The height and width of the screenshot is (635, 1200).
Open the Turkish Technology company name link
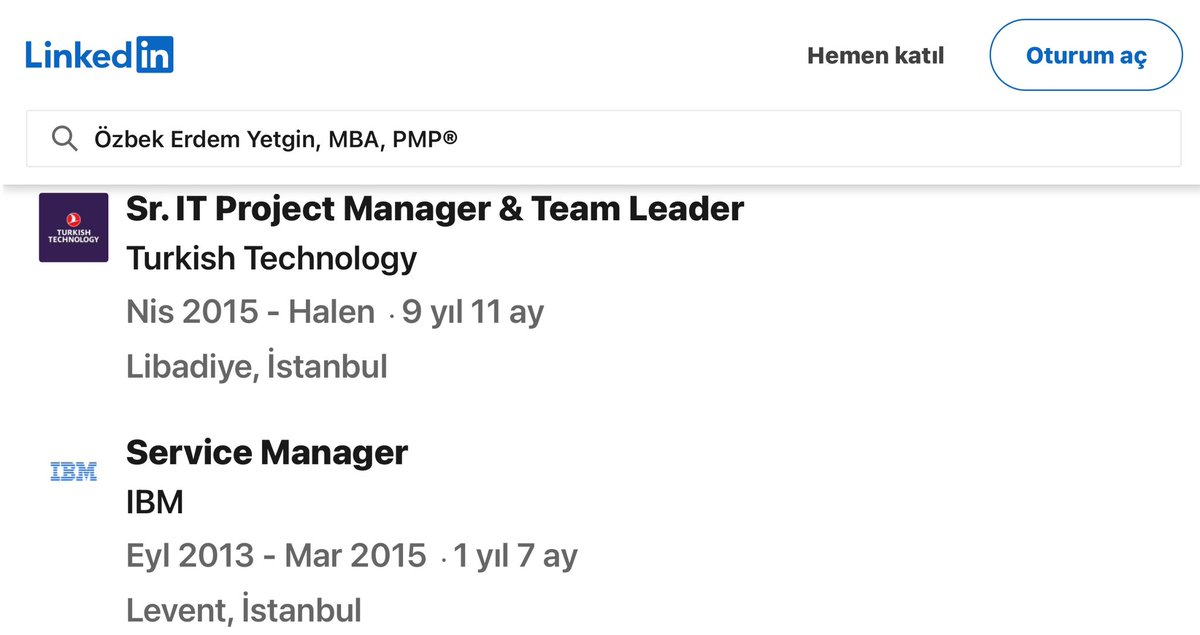271,259
